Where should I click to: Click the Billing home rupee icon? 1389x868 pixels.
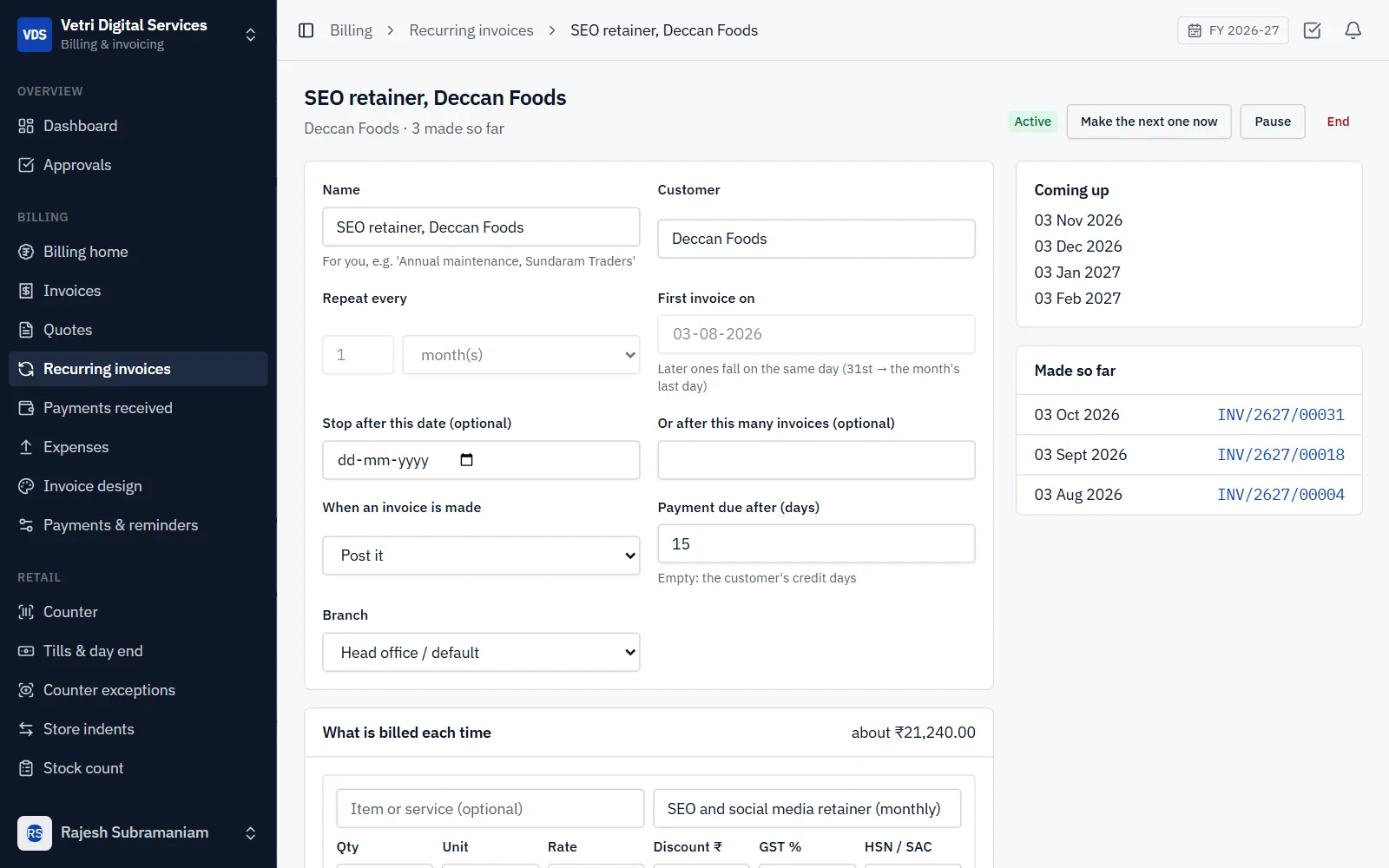click(x=26, y=252)
